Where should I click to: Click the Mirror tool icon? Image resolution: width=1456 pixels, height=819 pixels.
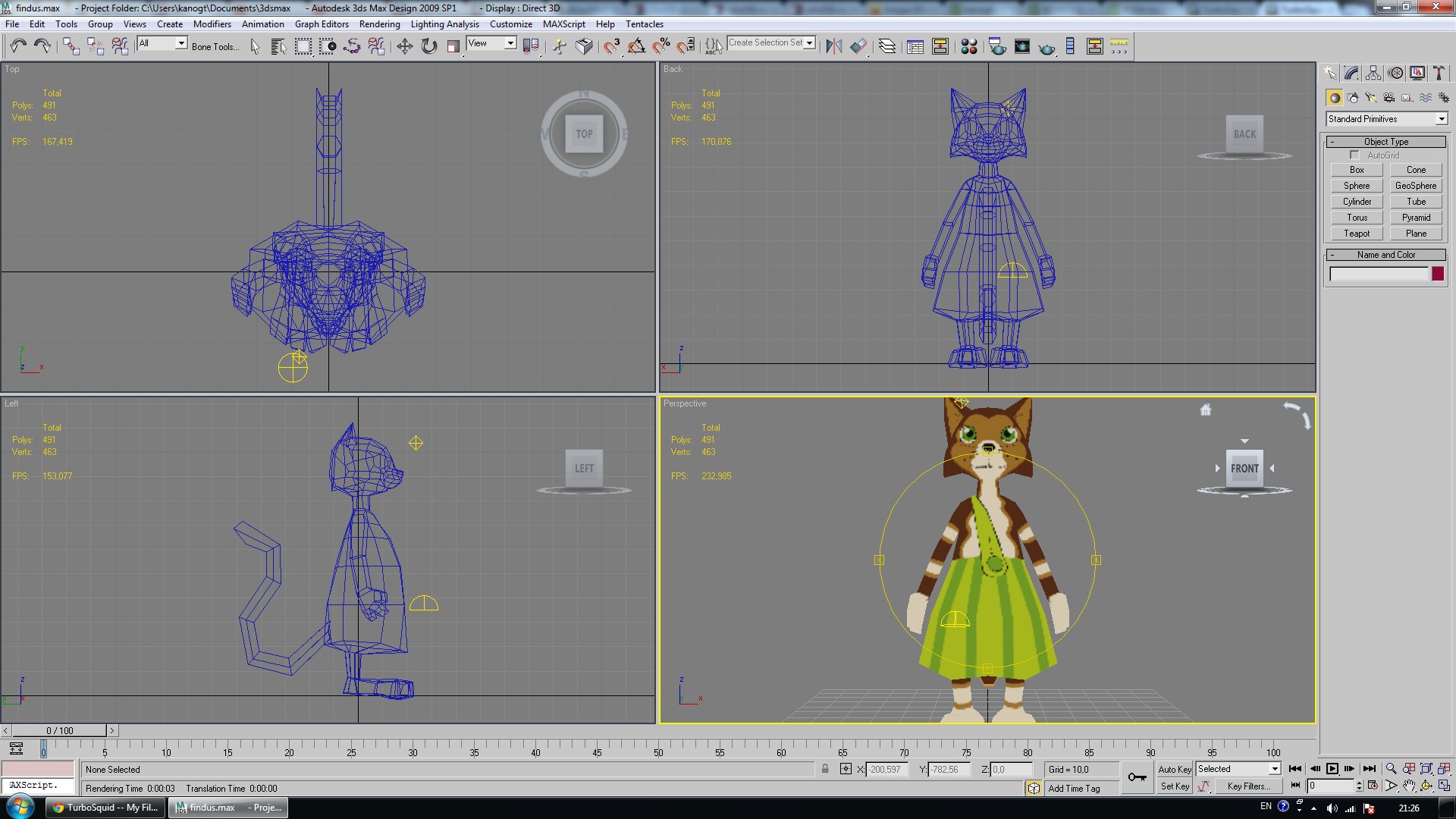coord(833,46)
